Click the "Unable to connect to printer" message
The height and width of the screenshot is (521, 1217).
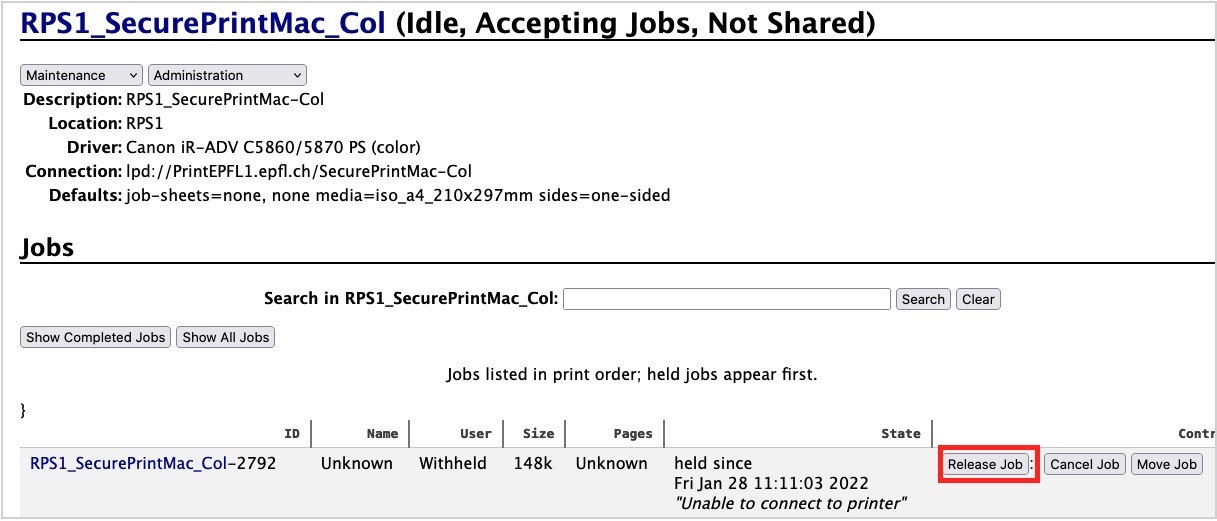(x=792, y=502)
